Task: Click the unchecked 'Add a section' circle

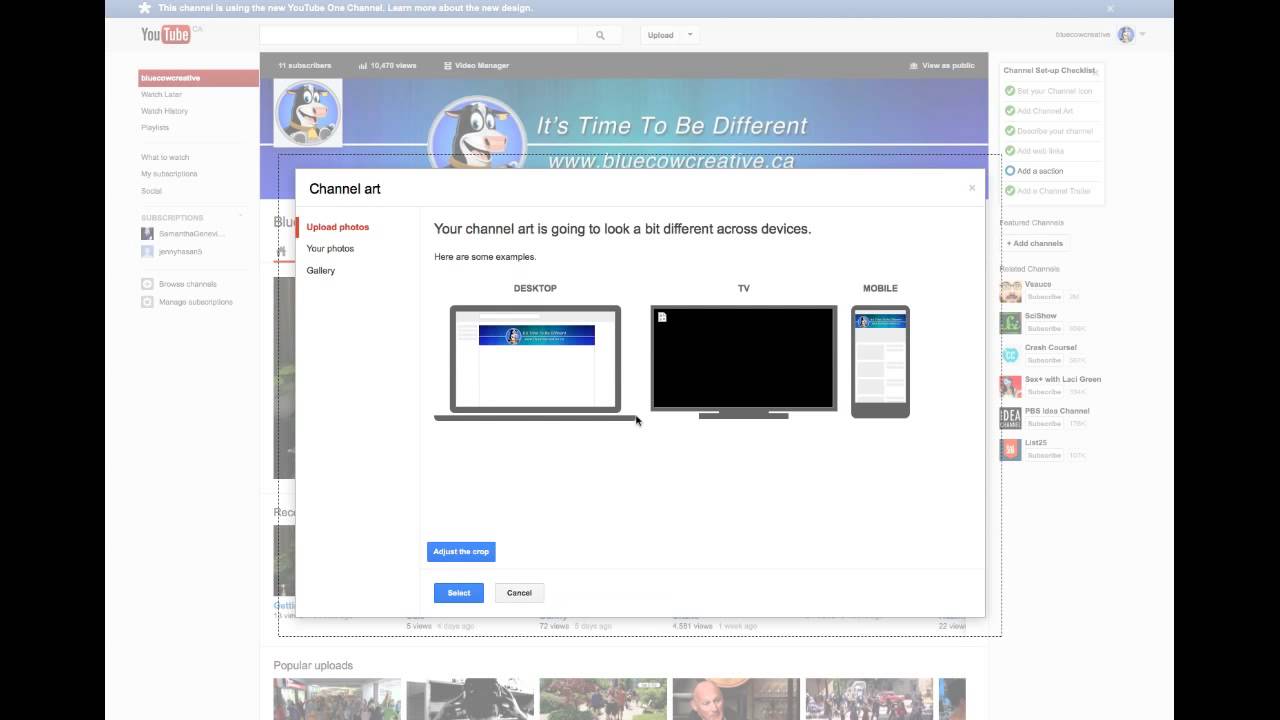Action: 1010,171
